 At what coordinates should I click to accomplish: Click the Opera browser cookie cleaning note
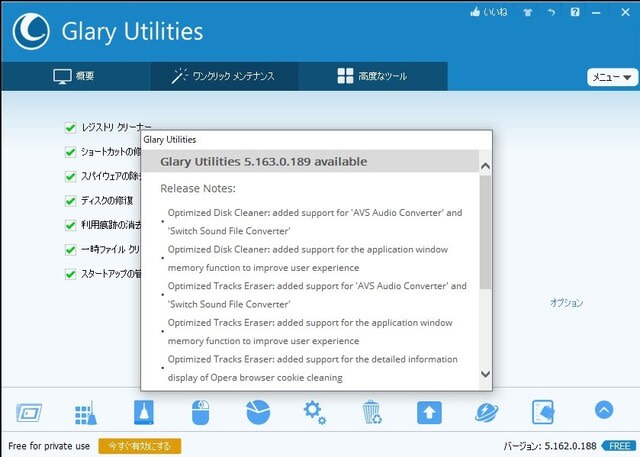(313, 368)
